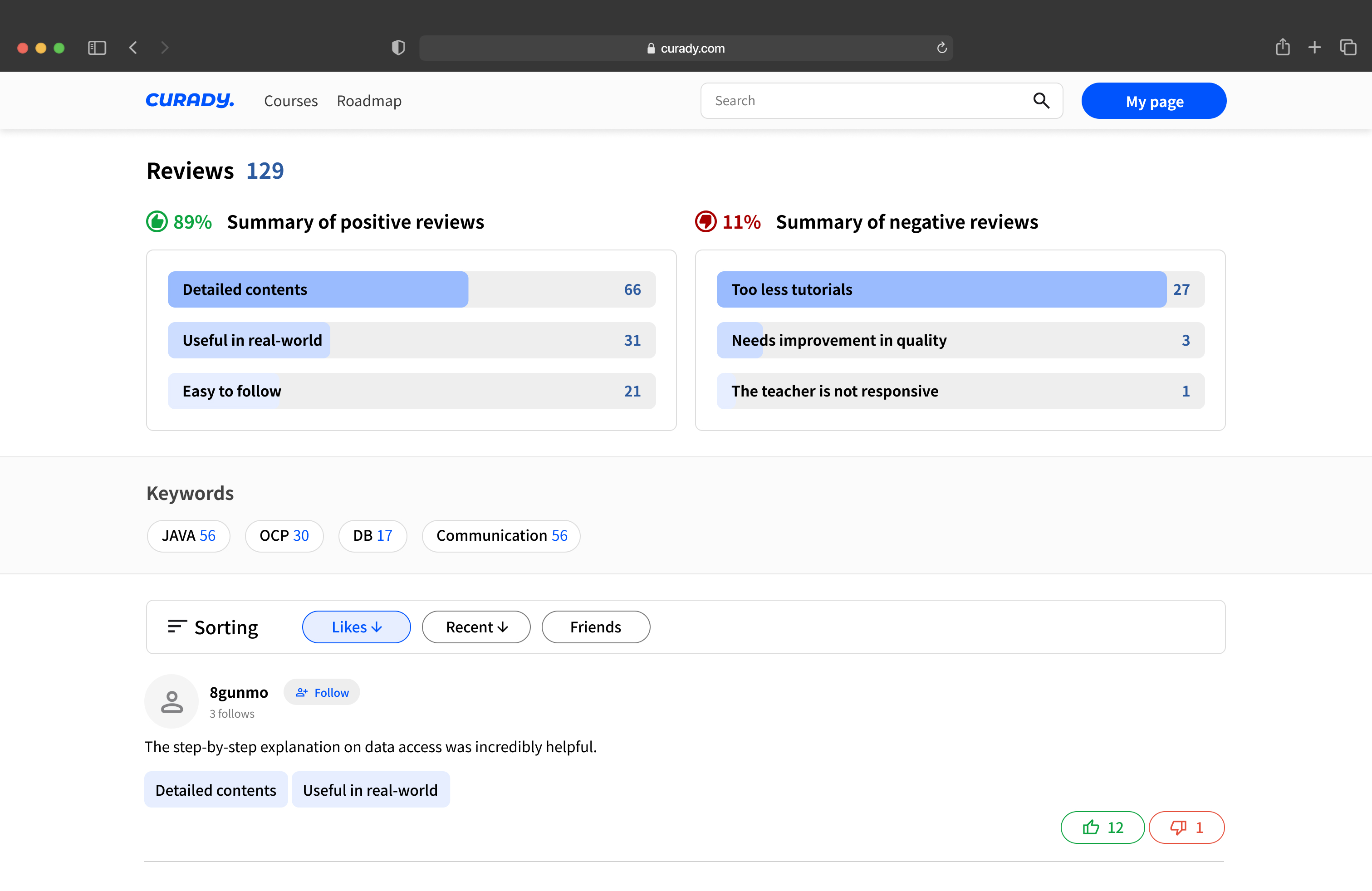Image resolution: width=1372 pixels, height=891 pixels.
Task: Sort reviews by Likes descending
Action: (356, 627)
